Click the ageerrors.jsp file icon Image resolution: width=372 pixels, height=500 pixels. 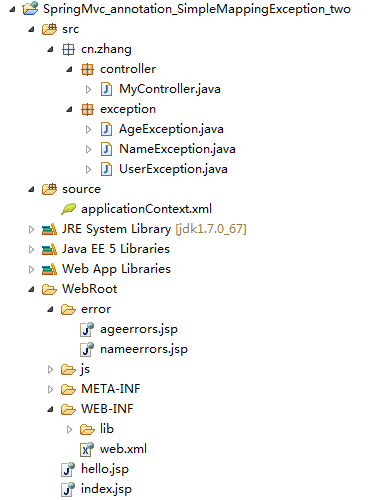pos(87,329)
